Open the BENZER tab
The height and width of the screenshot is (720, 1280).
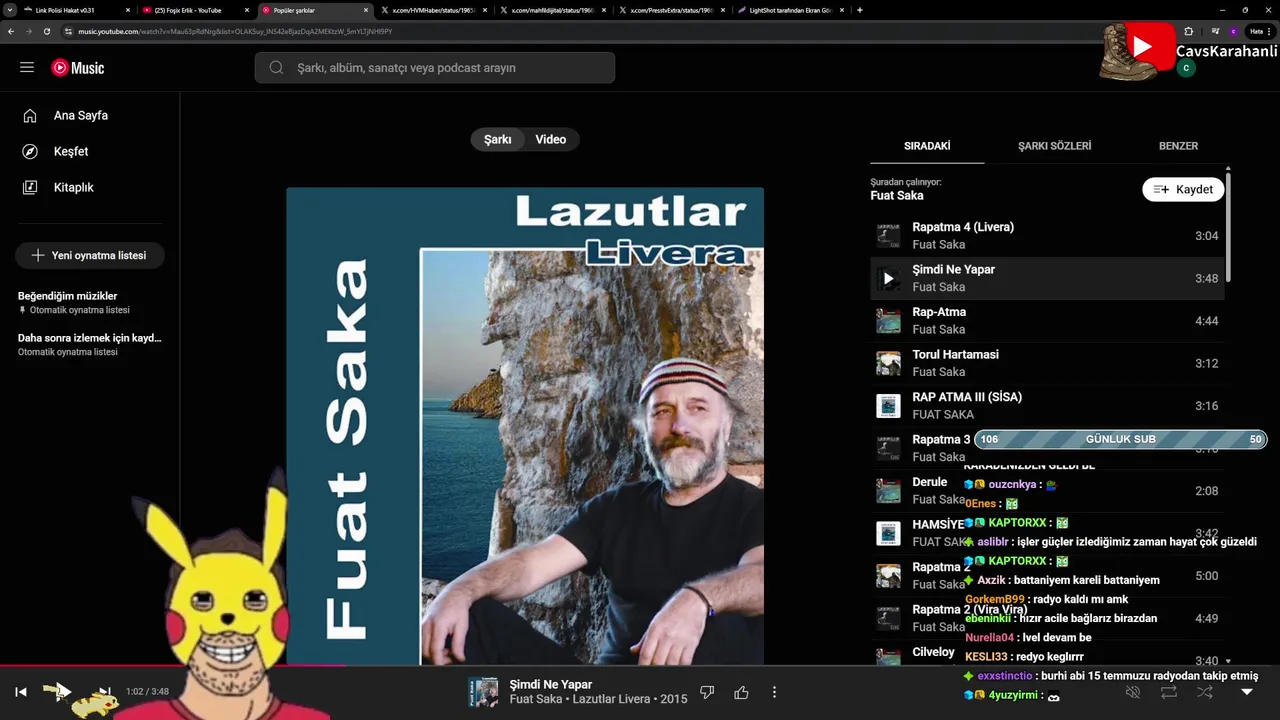(1178, 146)
